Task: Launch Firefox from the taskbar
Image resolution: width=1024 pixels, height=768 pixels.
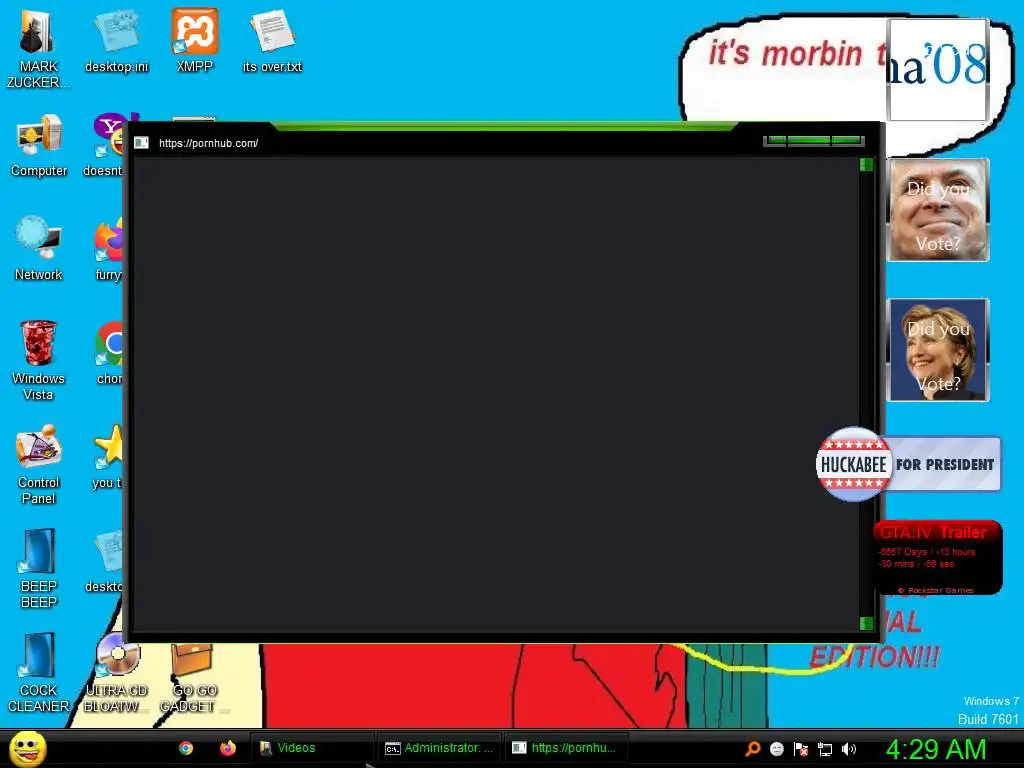Action: click(227, 748)
